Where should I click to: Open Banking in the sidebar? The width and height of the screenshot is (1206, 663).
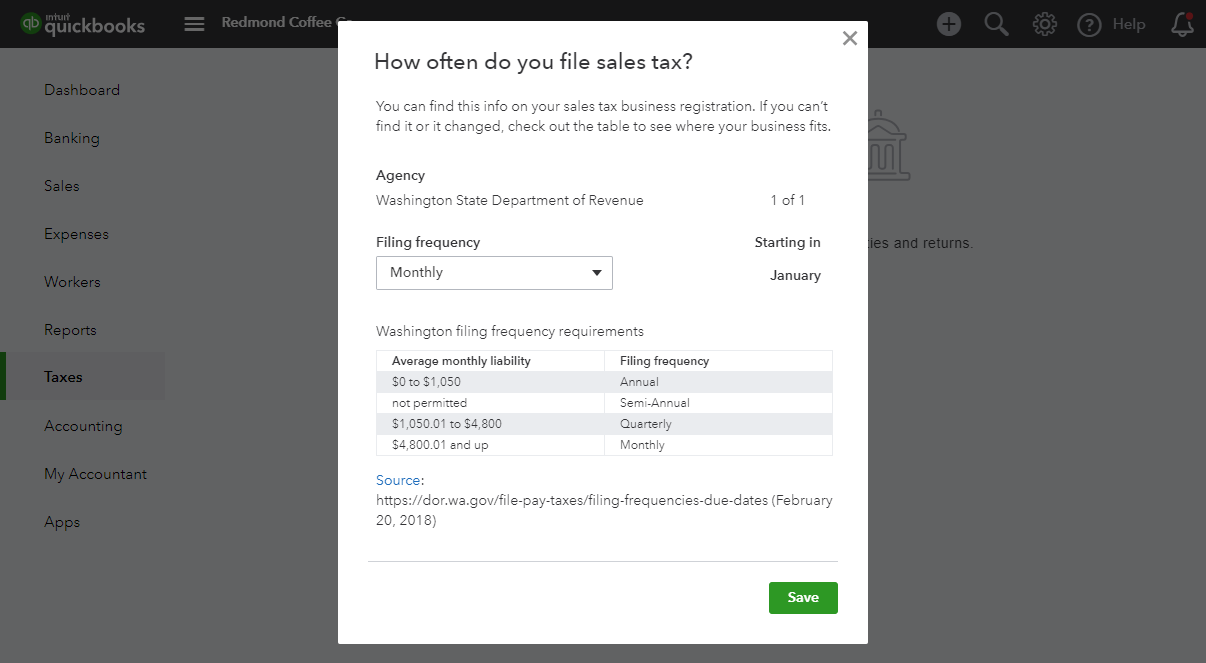(72, 138)
